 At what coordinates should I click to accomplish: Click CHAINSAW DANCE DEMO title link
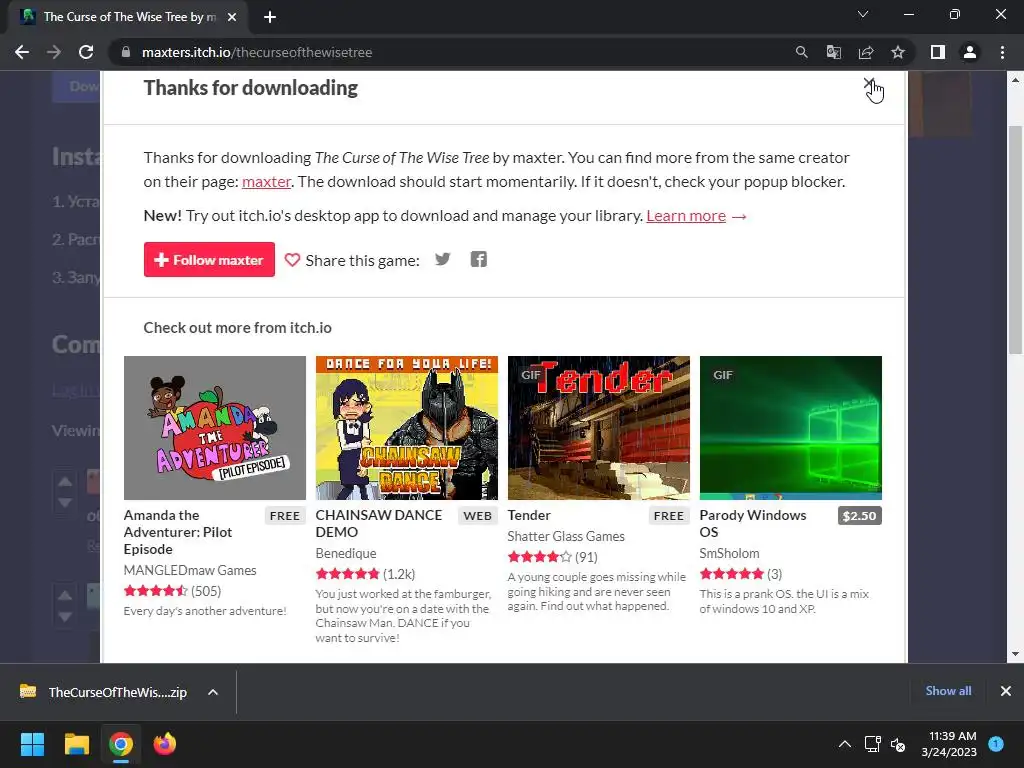(x=379, y=524)
